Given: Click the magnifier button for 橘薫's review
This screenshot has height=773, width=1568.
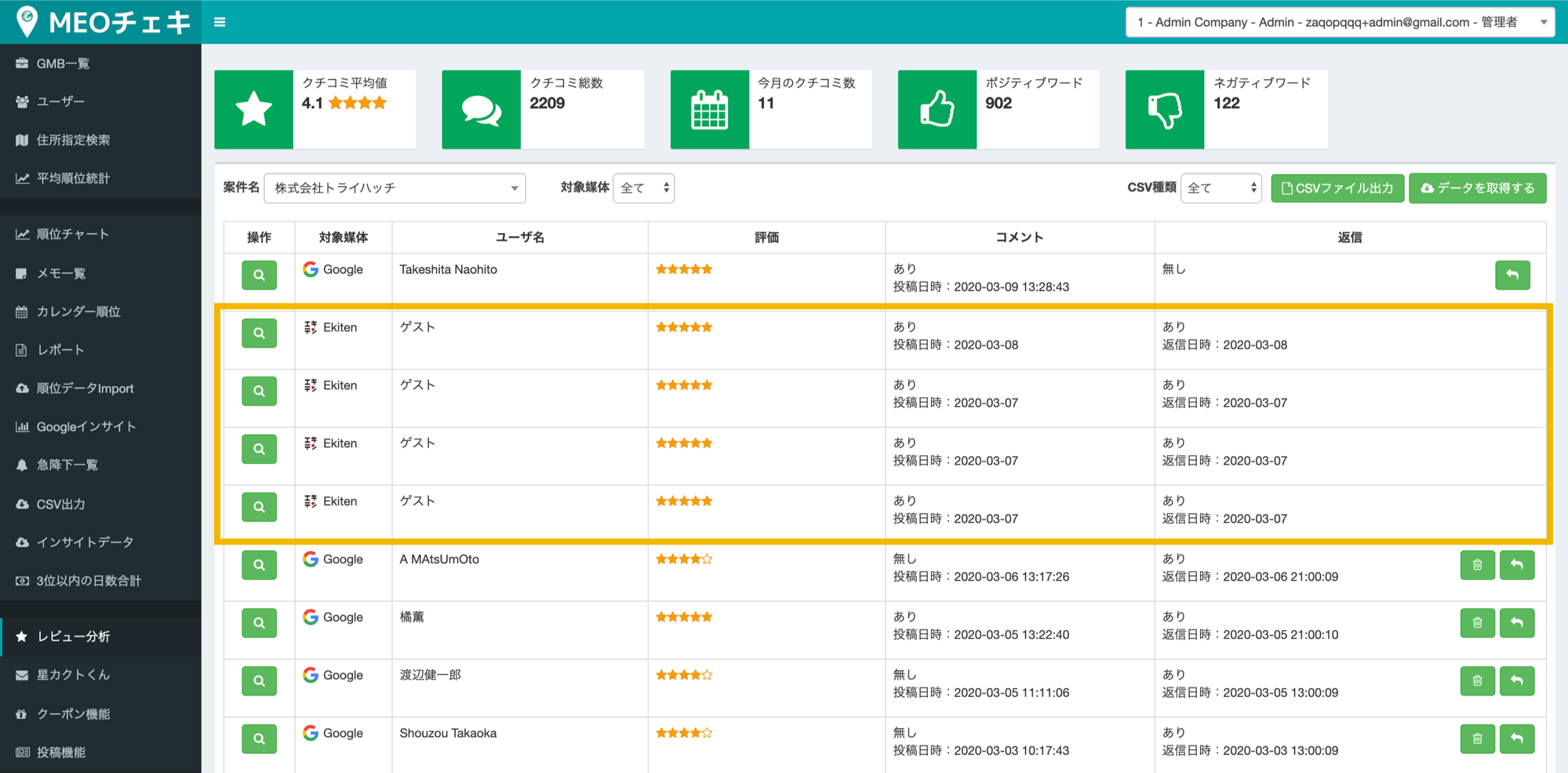Looking at the screenshot, I should point(259,623).
